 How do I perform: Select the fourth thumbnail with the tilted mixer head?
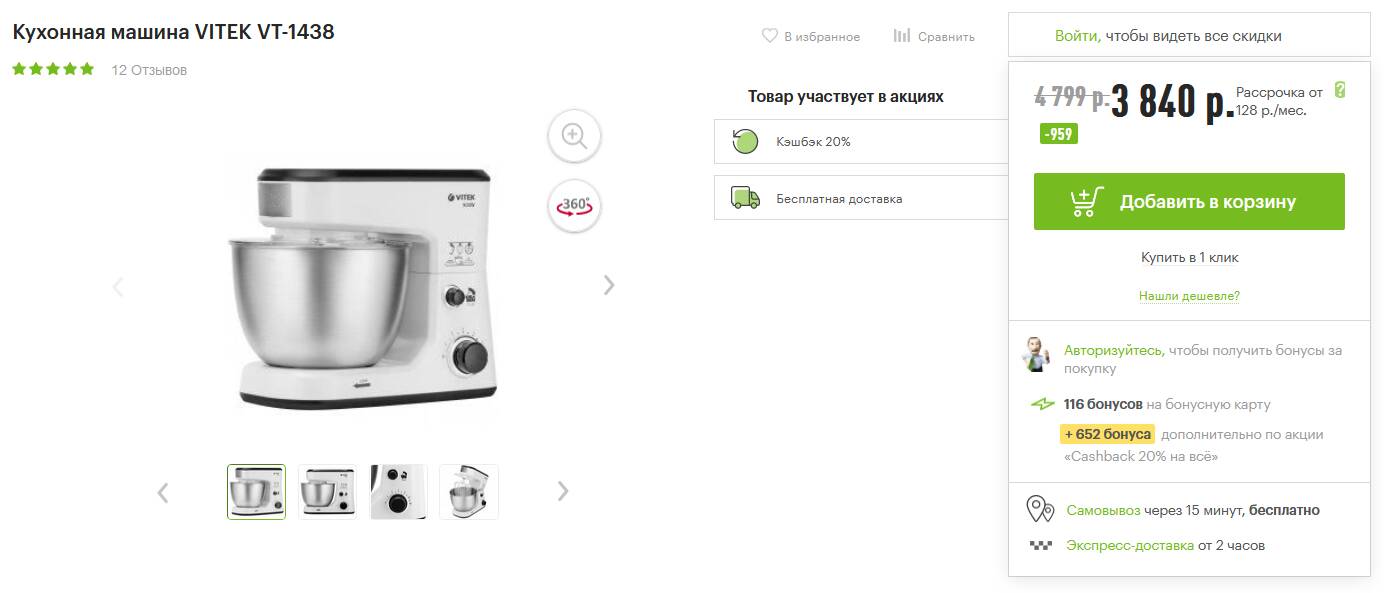click(469, 492)
